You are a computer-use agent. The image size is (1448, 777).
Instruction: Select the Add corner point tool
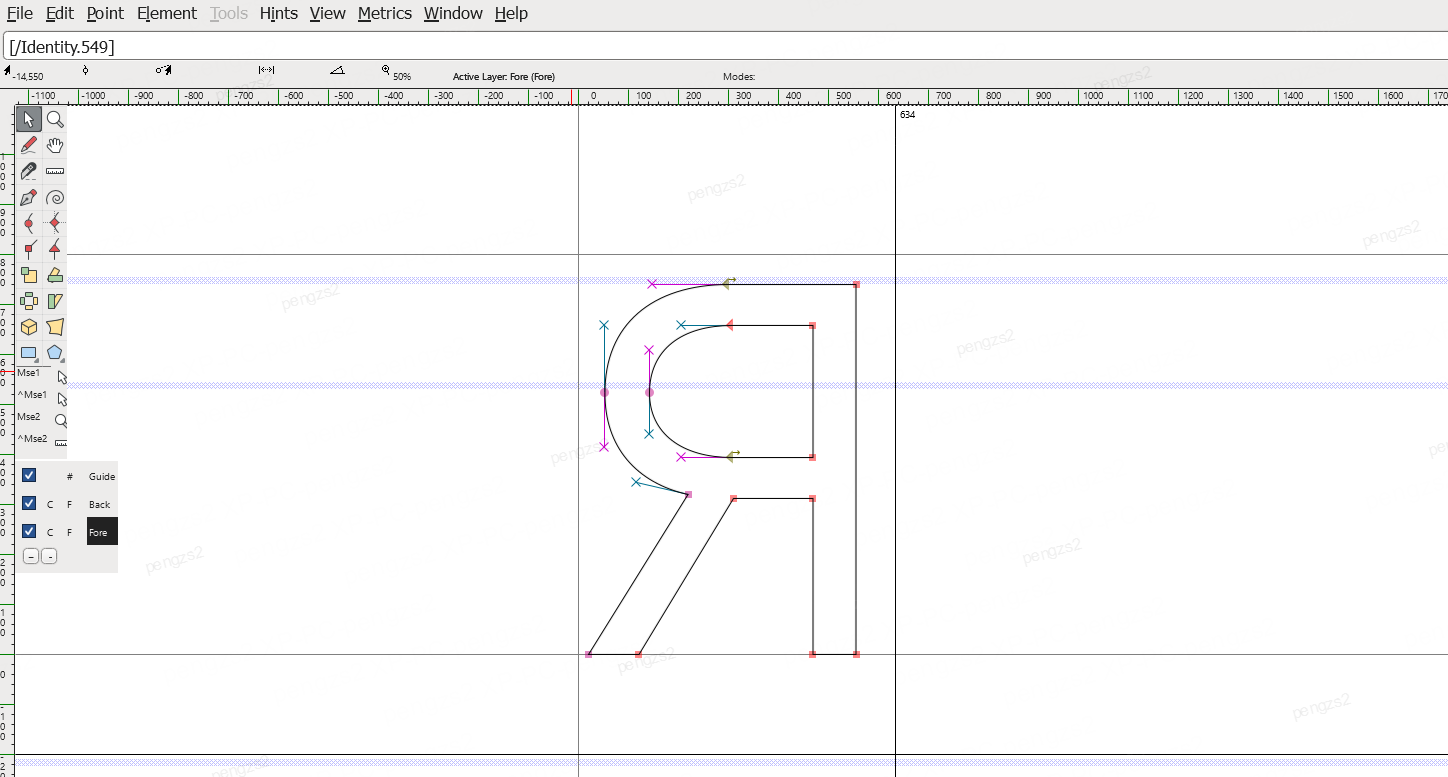(29, 249)
